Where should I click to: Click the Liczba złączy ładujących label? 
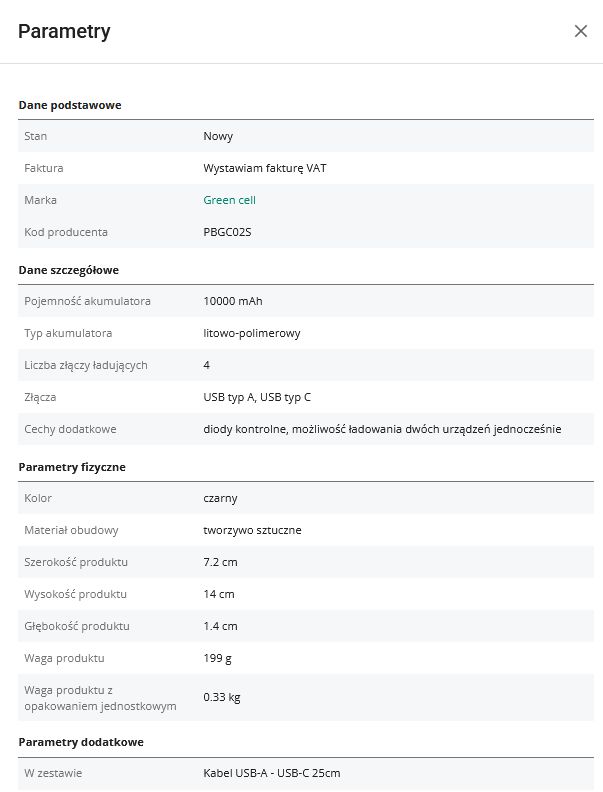85,365
